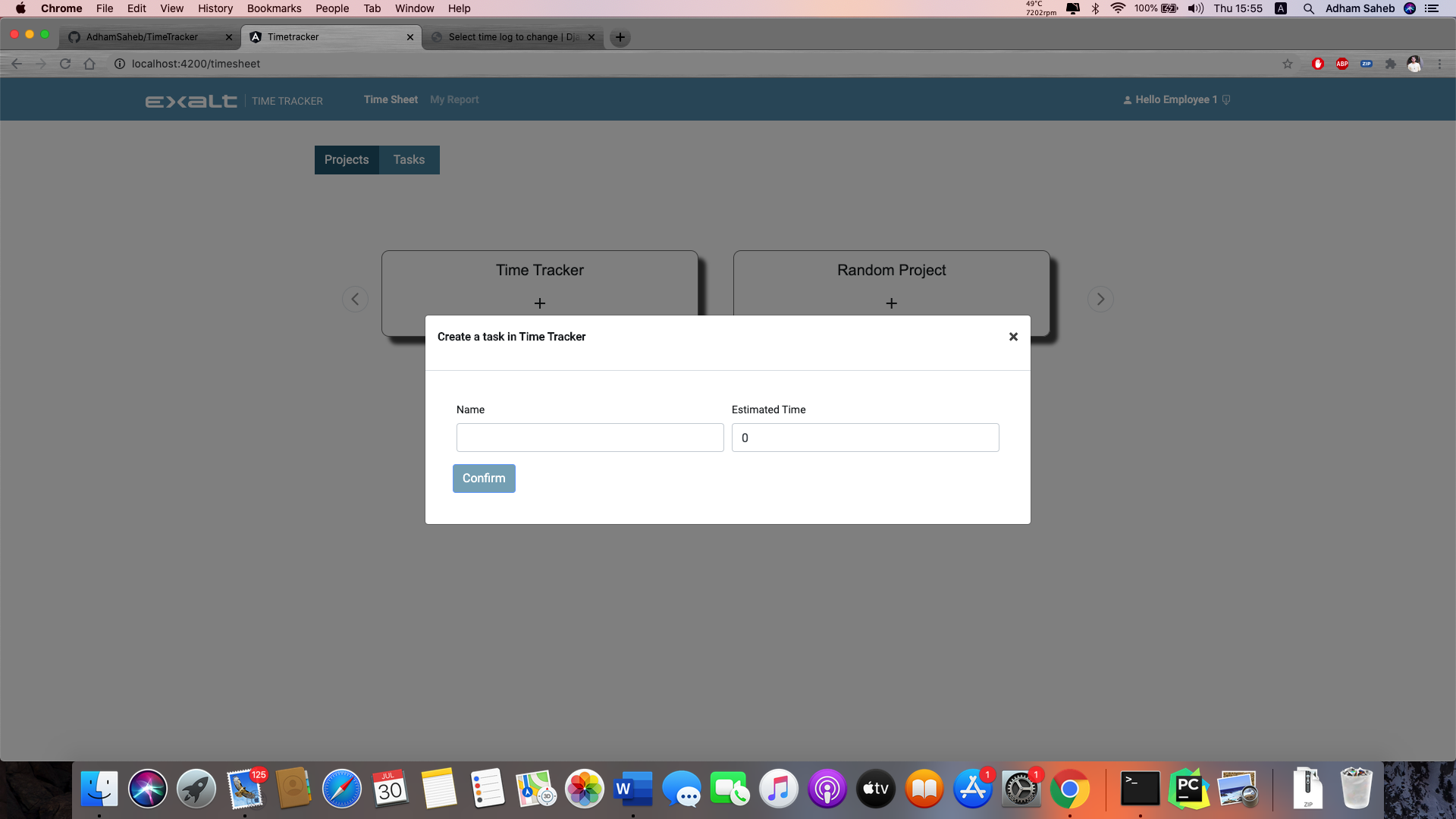Open the Hello Employee 1 user menu
Image resolution: width=1456 pixels, height=819 pixels.
pos(1177,100)
